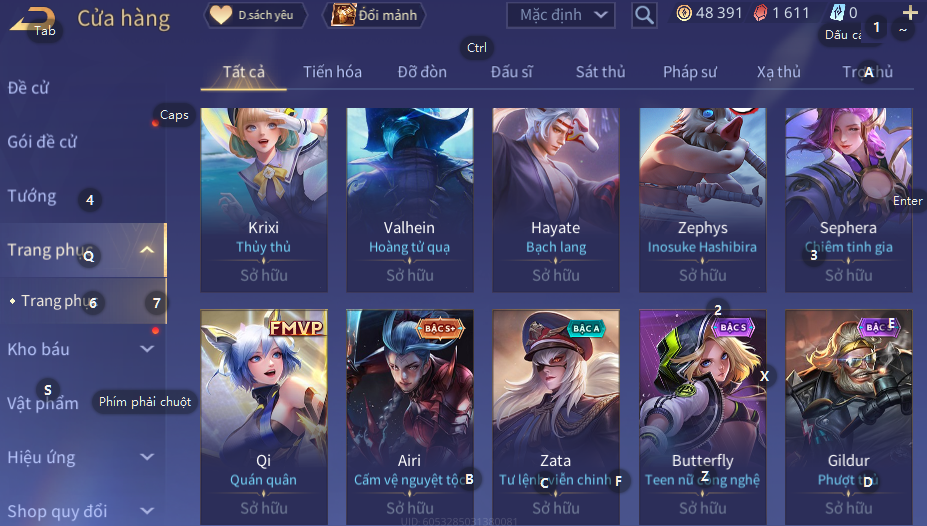The height and width of the screenshot is (526, 927).
Task: Open the Mặc định sort dropdown
Action: [560, 15]
